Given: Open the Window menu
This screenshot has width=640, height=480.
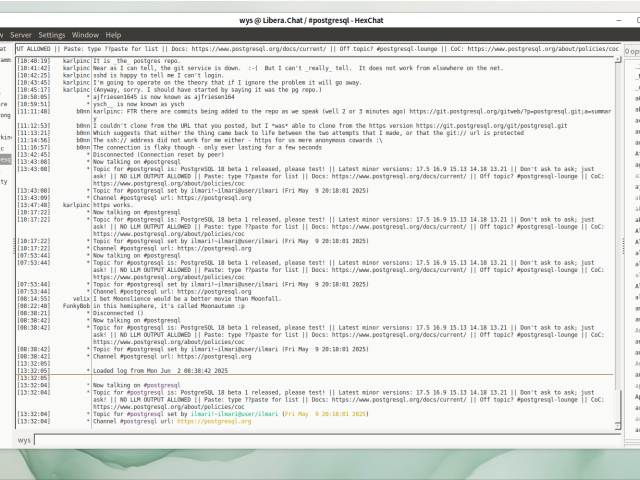Looking at the screenshot, I should click(85, 34).
